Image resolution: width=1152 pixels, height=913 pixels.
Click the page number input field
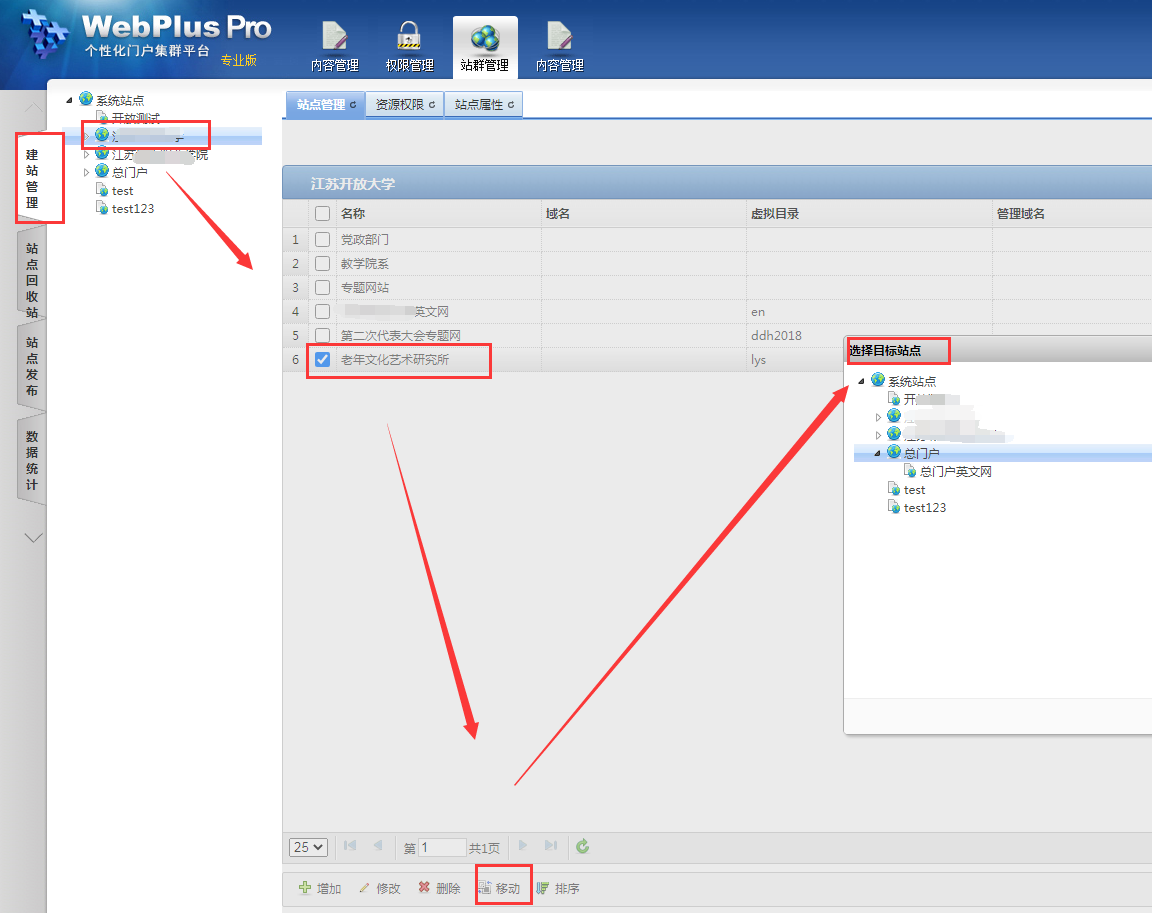[442, 848]
